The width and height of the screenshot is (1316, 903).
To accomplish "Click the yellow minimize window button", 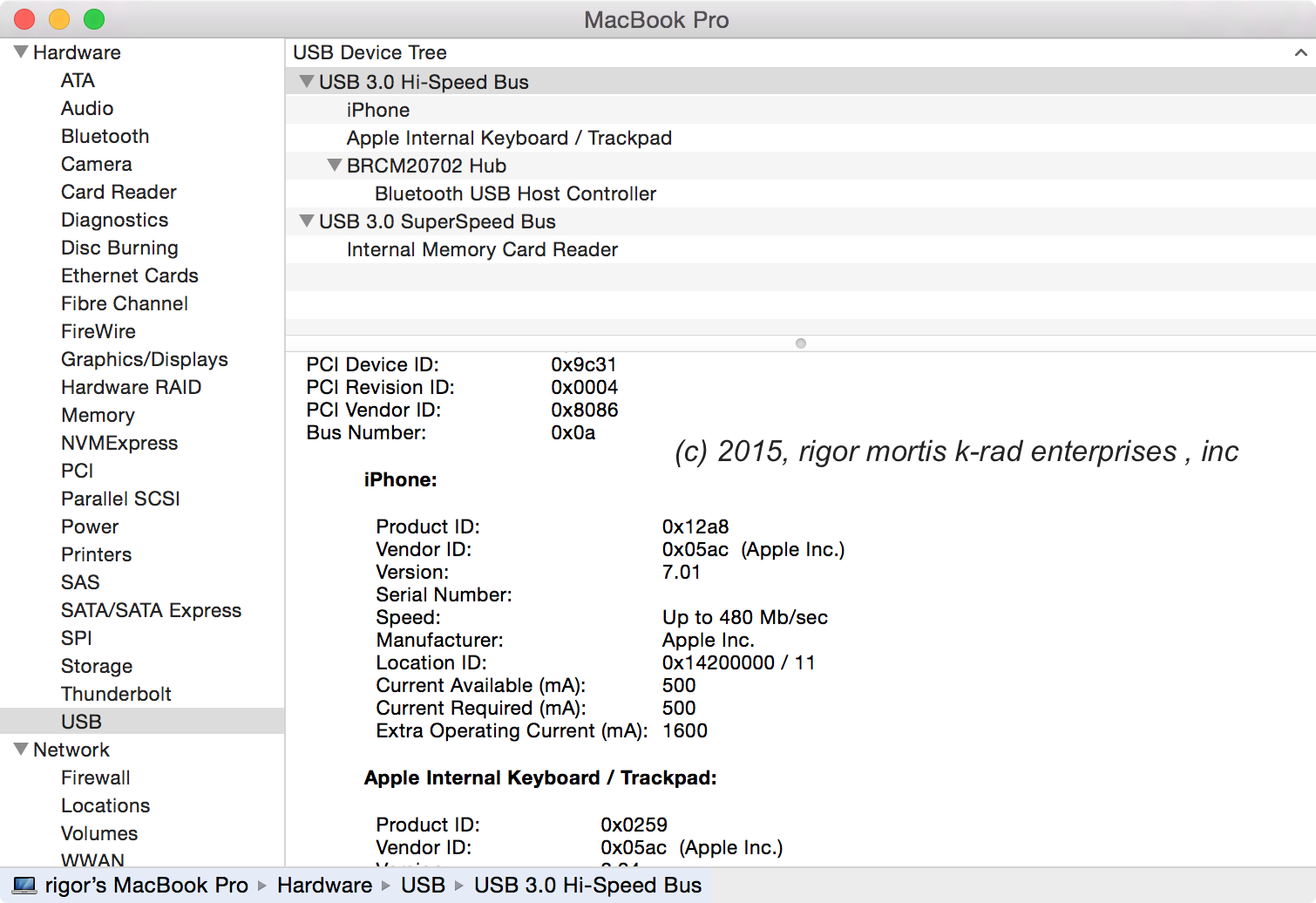I will point(59,19).
